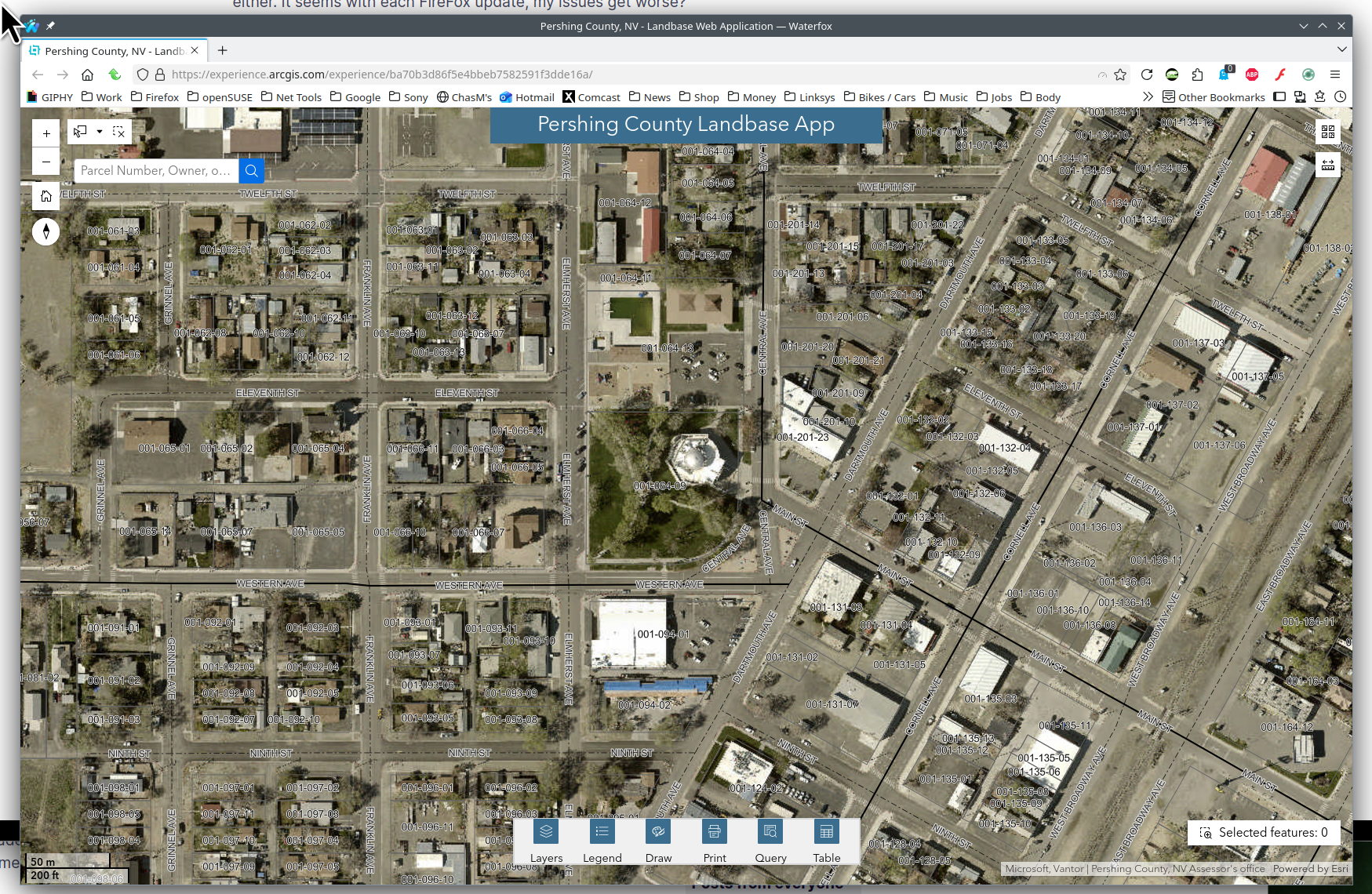This screenshot has width=1372, height=894.
Task: Reset map orientation with compass
Action: [46, 231]
